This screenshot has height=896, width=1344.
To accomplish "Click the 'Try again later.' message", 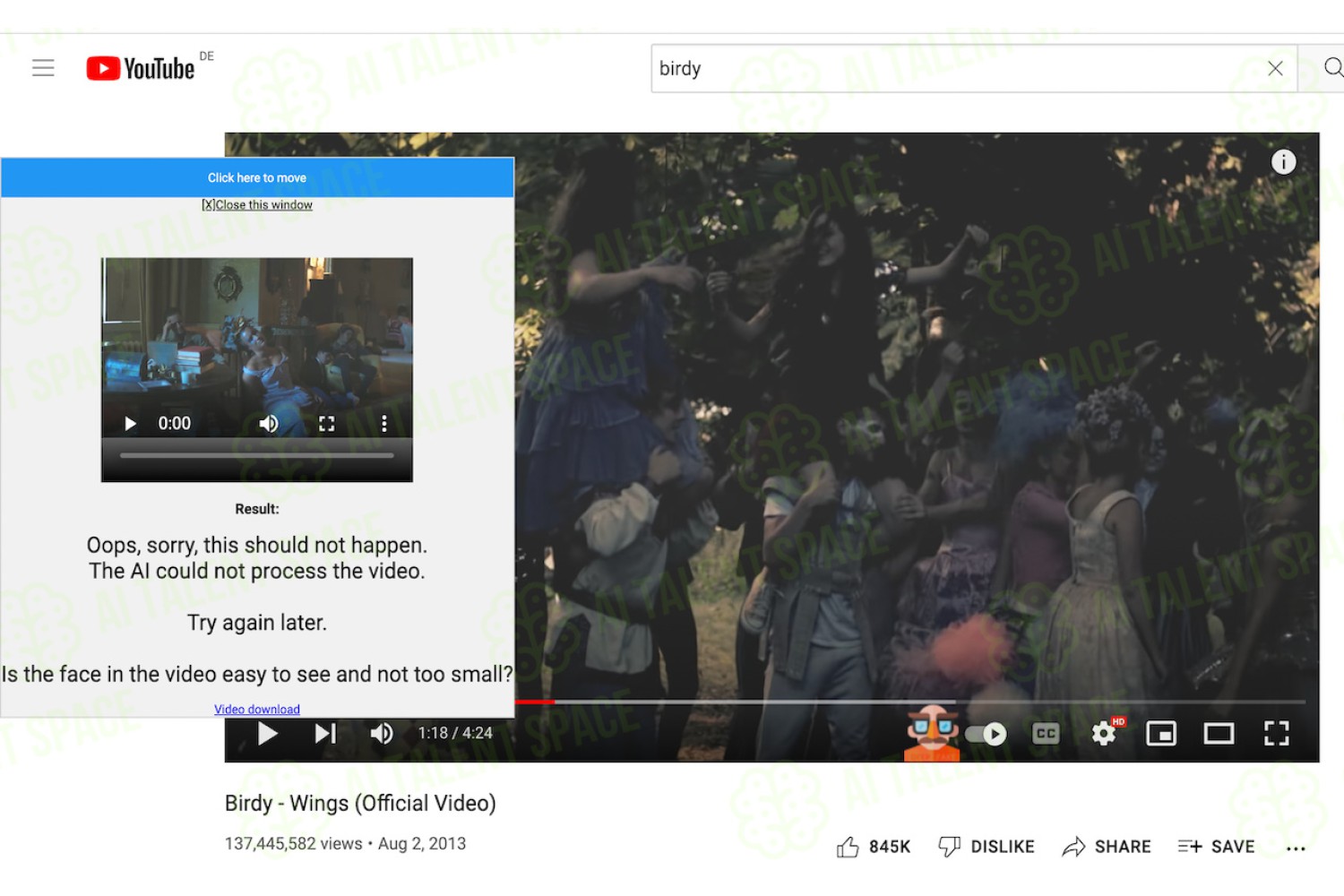I will (257, 623).
